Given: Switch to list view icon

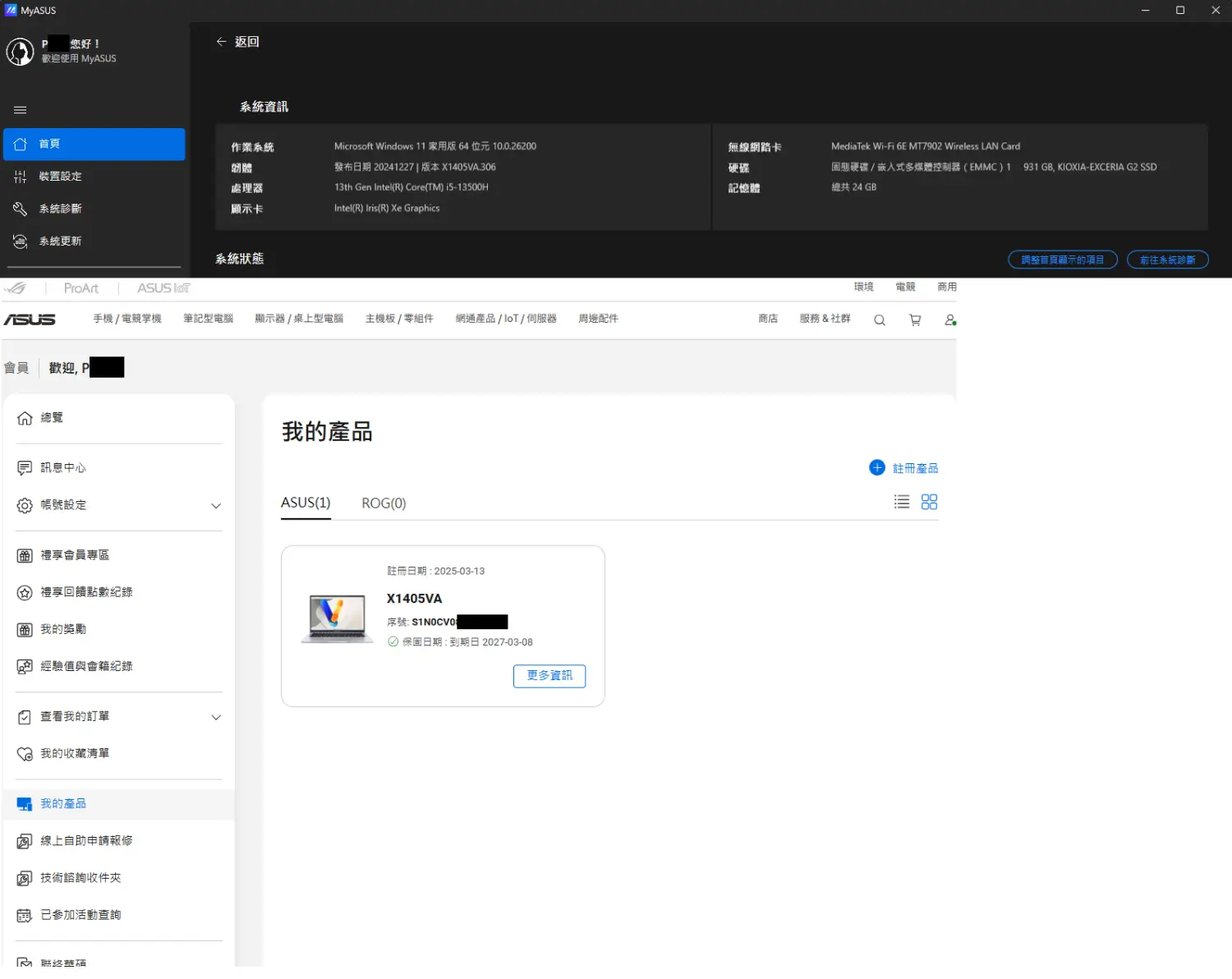Looking at the screenshot, I should [902, 502].
